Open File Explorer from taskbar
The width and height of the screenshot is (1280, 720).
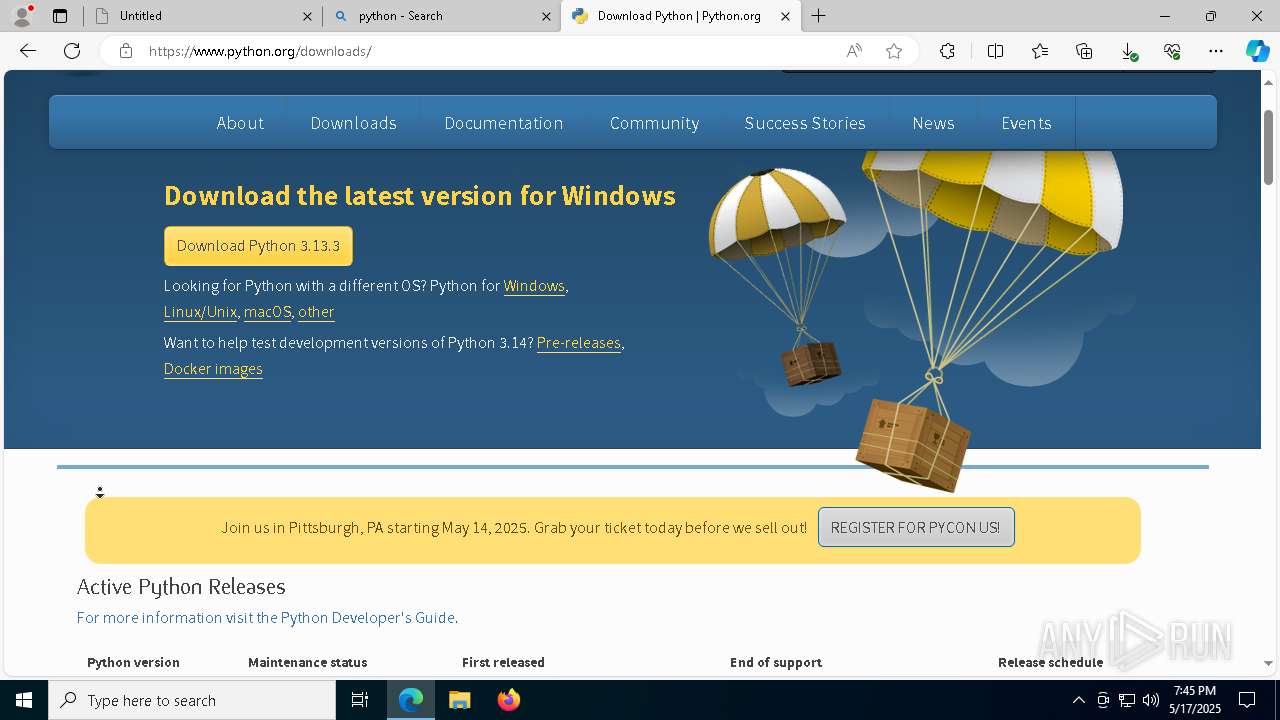(459, 700)
